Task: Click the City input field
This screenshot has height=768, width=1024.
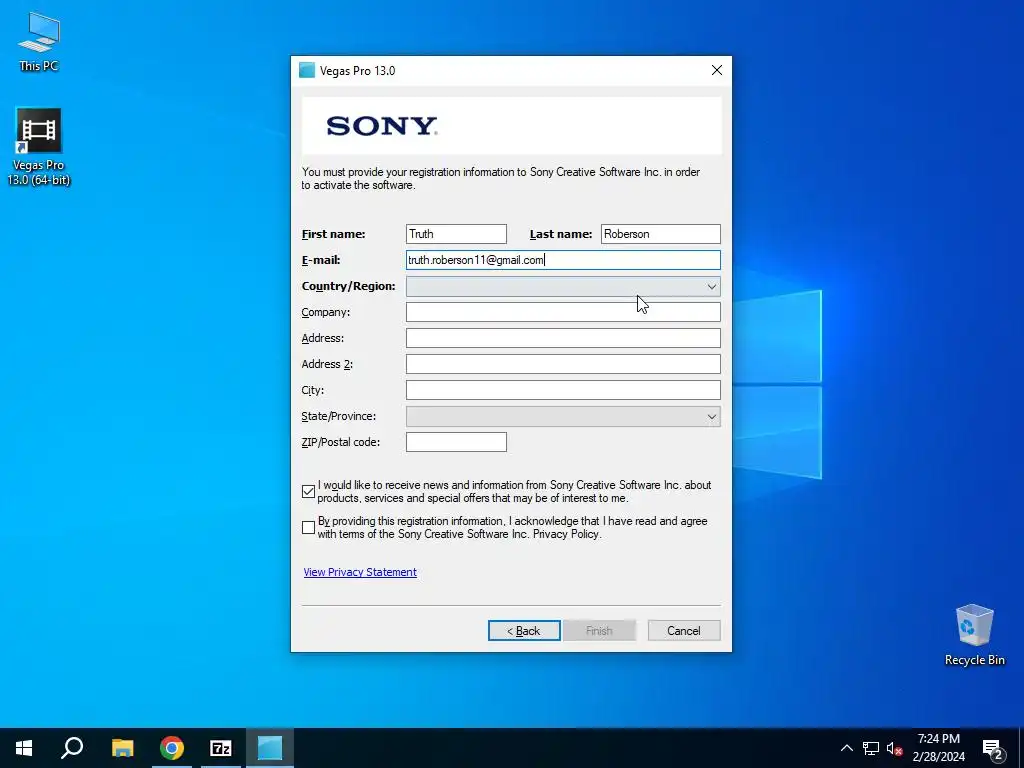Action: [563, 391]
